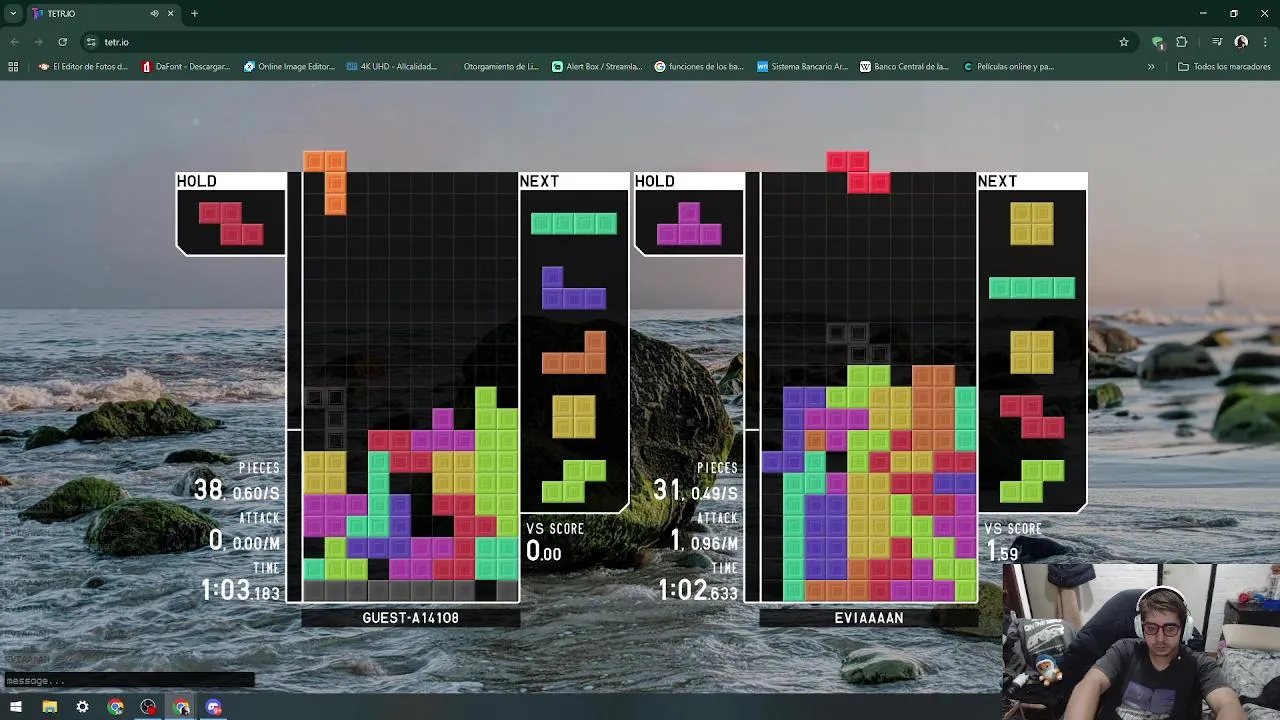Screen dimensions: 1280x720
Task: Expand the hidden bookmarks overflow chevron
Action: 1151,67
